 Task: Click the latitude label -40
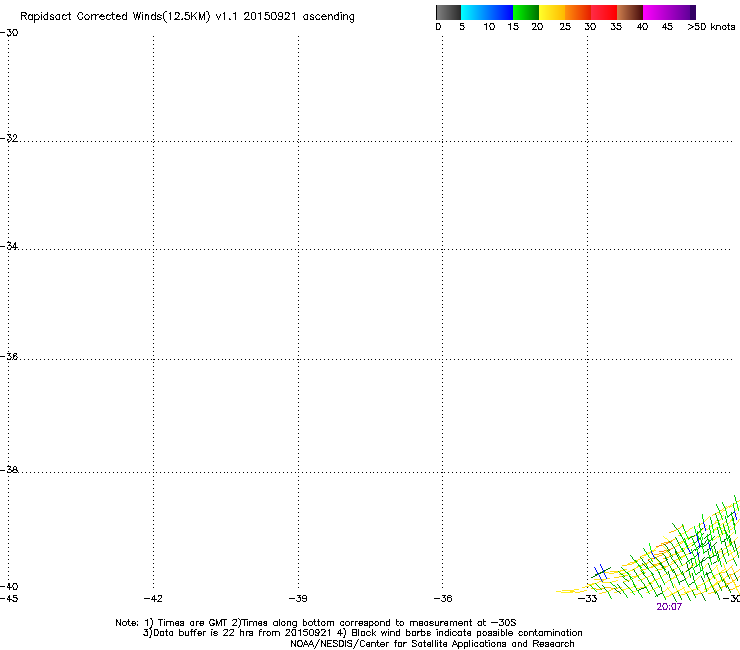tap(9, 586)
